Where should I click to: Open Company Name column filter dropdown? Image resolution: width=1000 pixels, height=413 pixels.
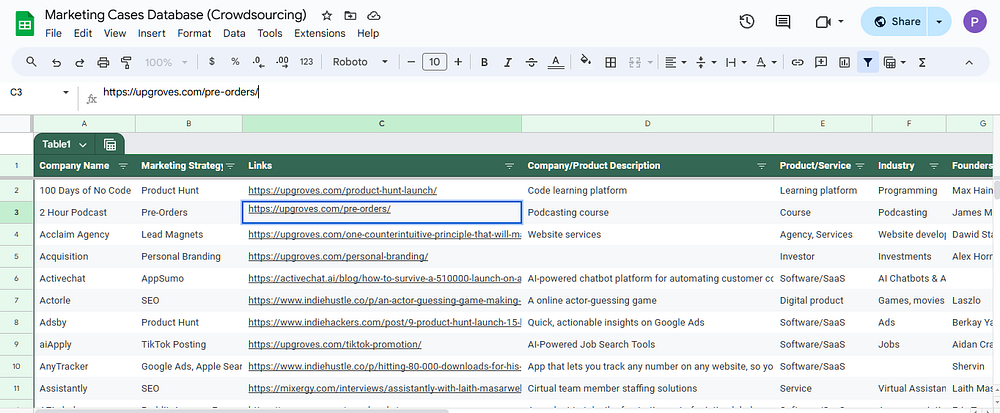[x=123, y=166]
